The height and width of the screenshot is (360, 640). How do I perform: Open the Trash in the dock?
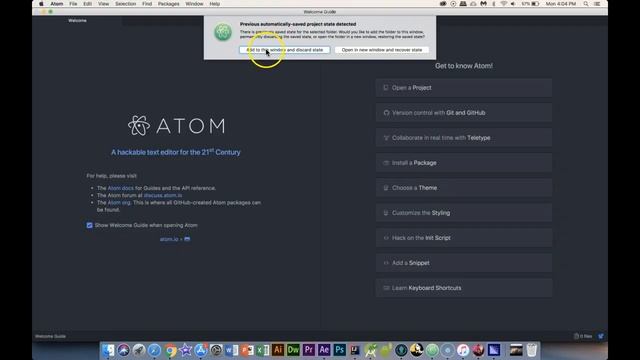coord(531,350)
